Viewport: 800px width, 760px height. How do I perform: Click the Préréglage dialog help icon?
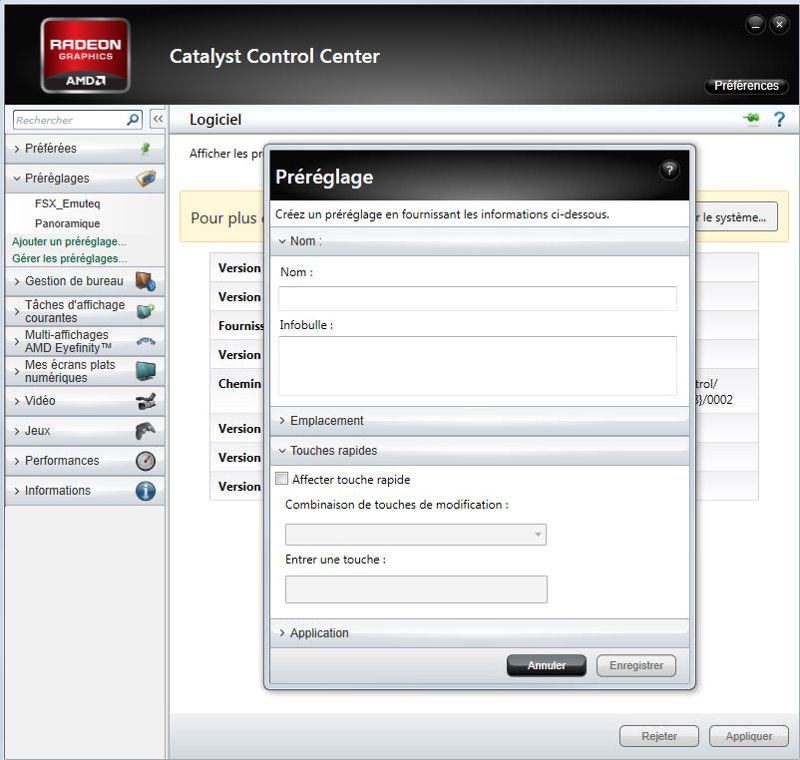point(669,169)
